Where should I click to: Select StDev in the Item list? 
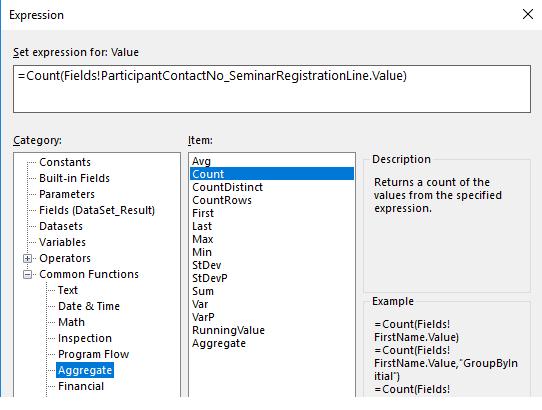click(x=207, y=265)
